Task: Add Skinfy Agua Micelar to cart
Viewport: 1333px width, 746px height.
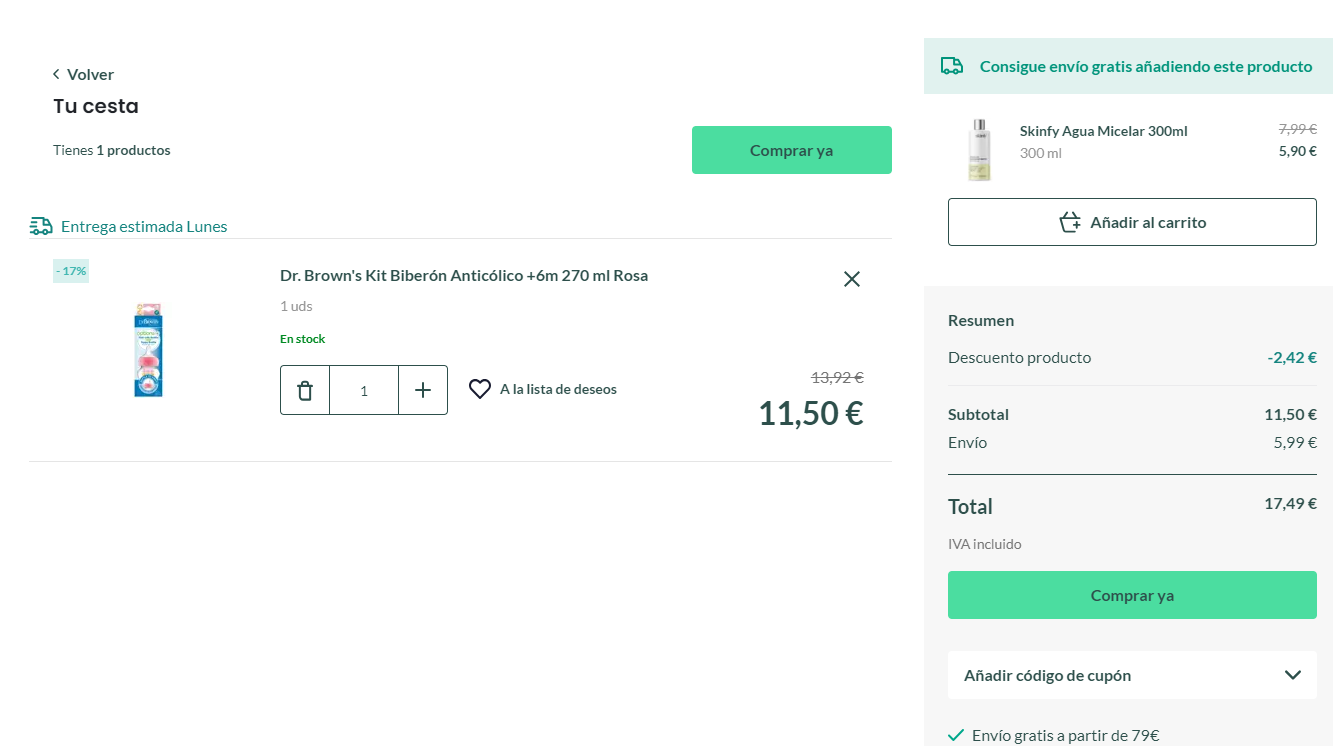Action: [x=1132, y=222]
